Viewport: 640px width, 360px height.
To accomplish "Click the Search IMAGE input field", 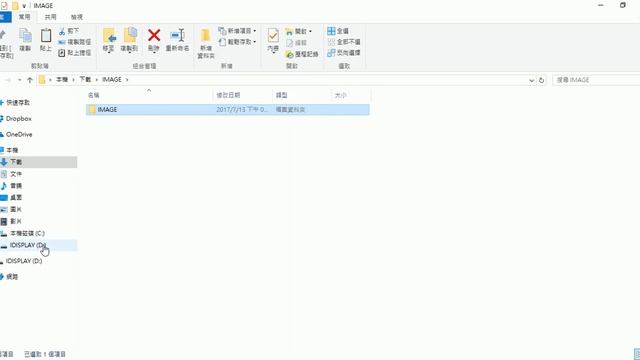I will [596, 80].
